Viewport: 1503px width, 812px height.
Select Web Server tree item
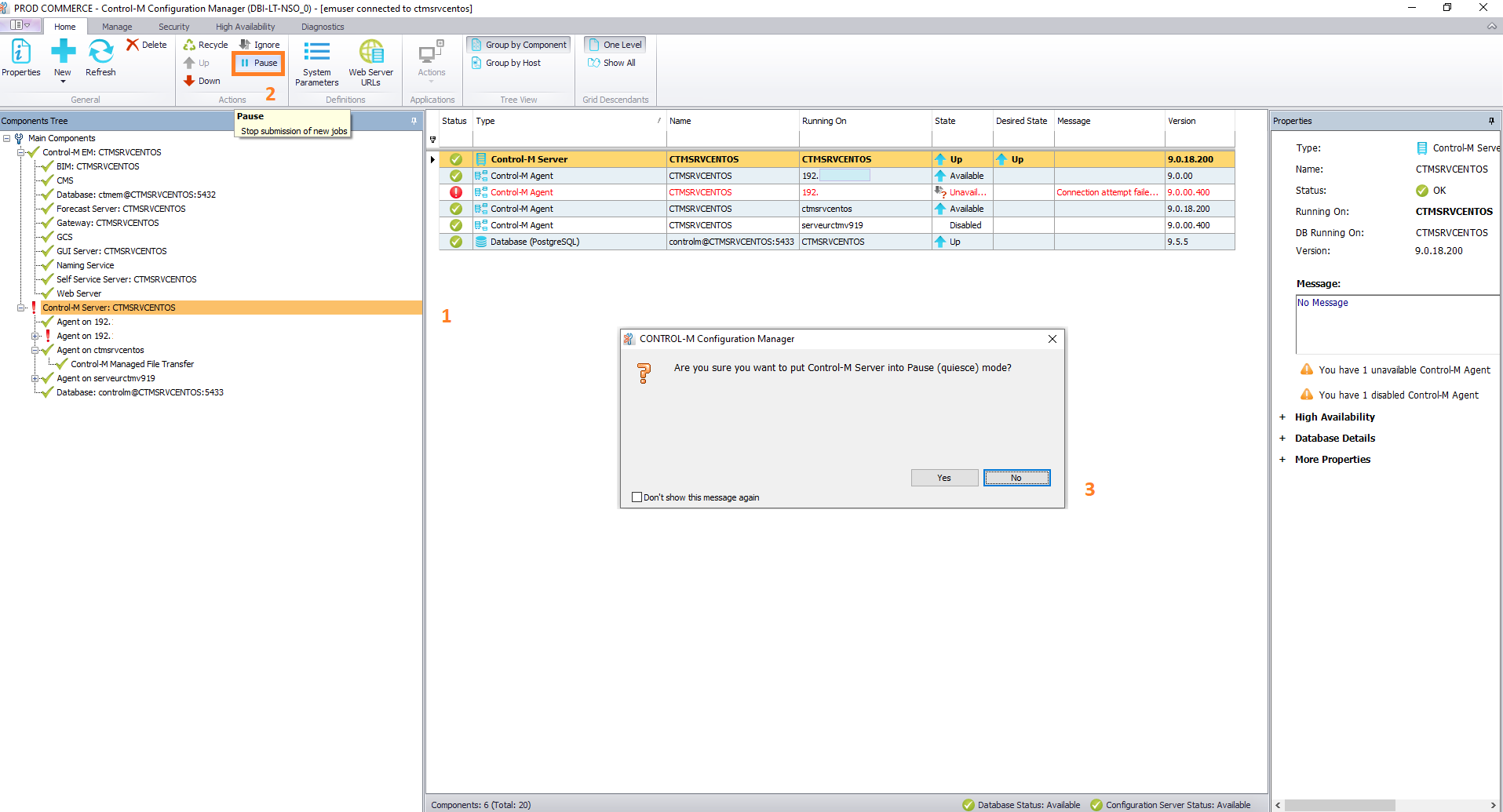pos(78,293)
